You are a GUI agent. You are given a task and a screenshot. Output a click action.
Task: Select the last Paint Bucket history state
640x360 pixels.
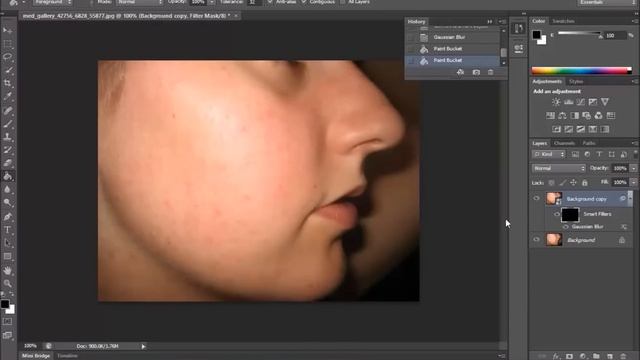tap(453, 60)
